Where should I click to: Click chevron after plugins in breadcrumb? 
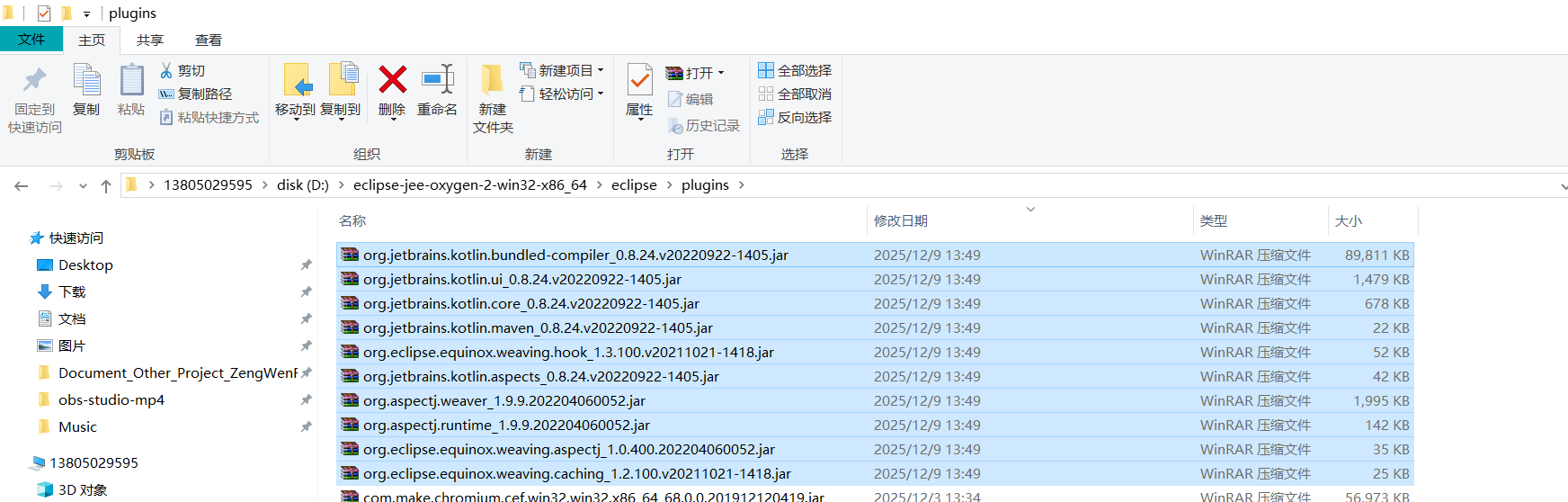point(741,185)
